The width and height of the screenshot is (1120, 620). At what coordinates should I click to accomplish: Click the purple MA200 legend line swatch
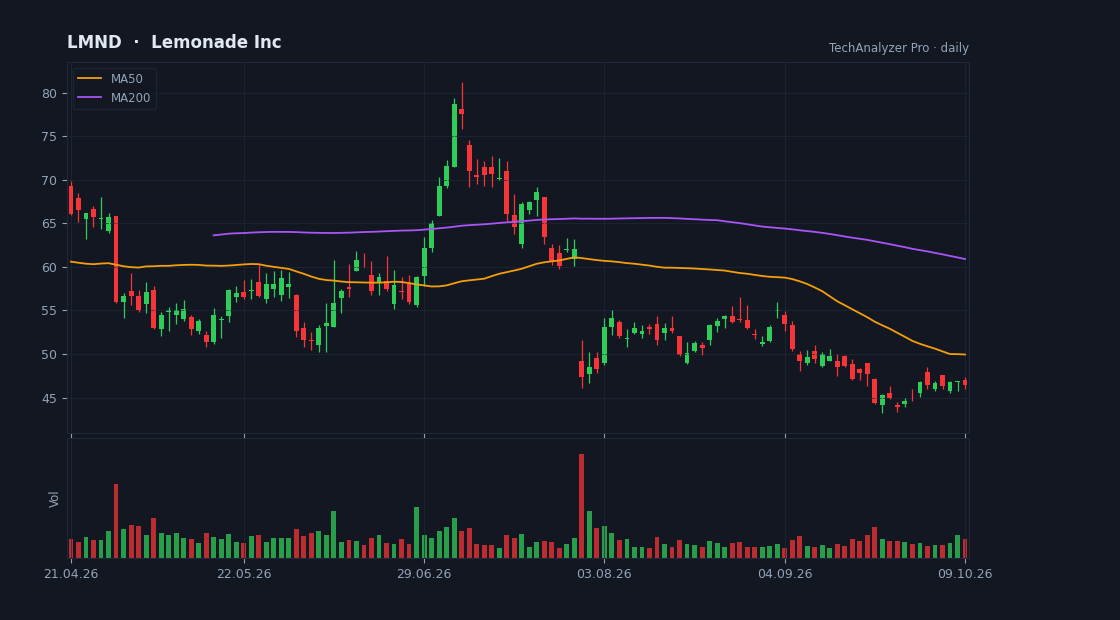point(90,98)
